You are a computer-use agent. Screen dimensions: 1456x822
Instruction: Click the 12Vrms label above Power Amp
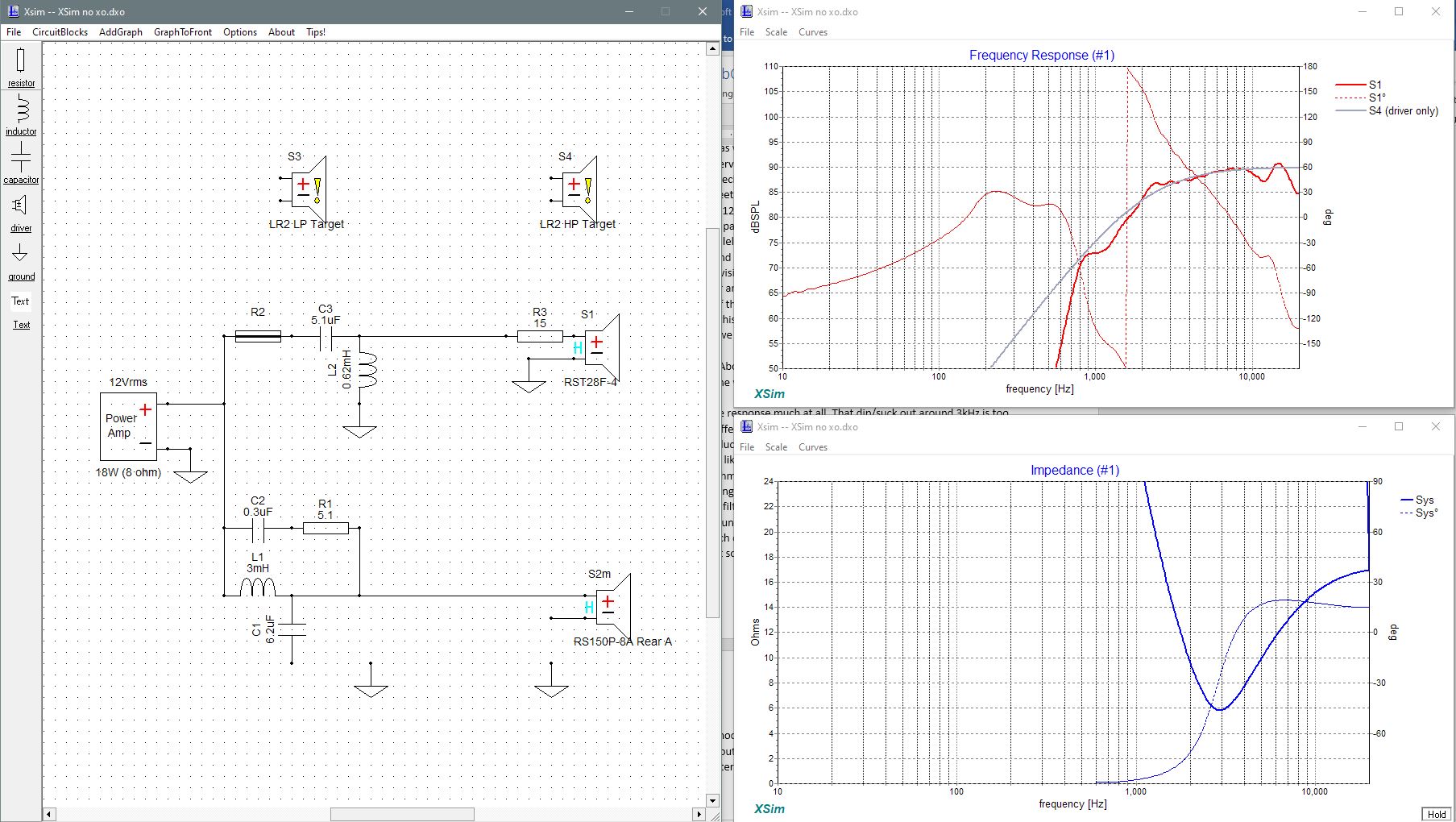coord(128,382)
